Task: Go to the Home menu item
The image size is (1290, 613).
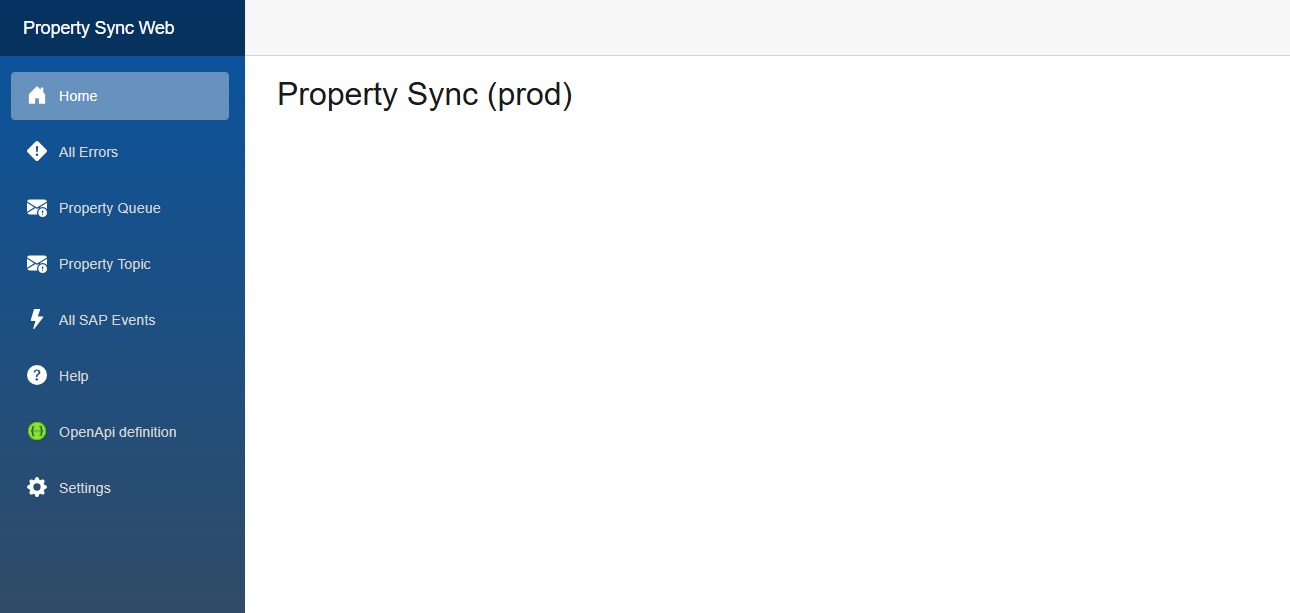Action: (x=78, y=96)
